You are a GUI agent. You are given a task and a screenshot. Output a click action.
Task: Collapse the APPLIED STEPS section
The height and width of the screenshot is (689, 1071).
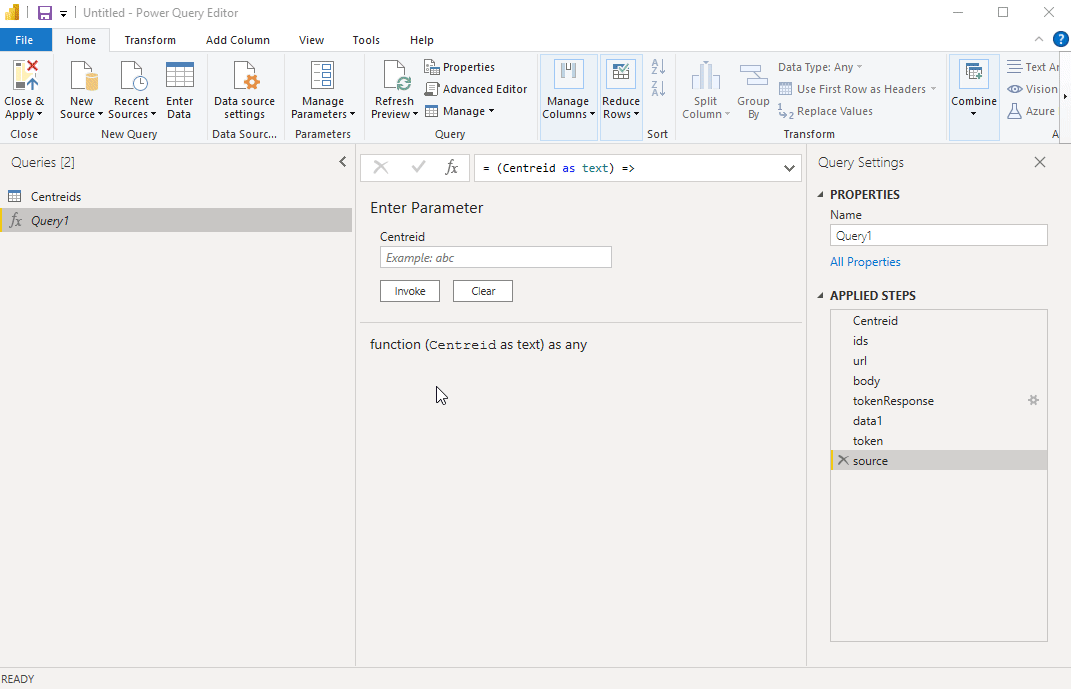820,296
